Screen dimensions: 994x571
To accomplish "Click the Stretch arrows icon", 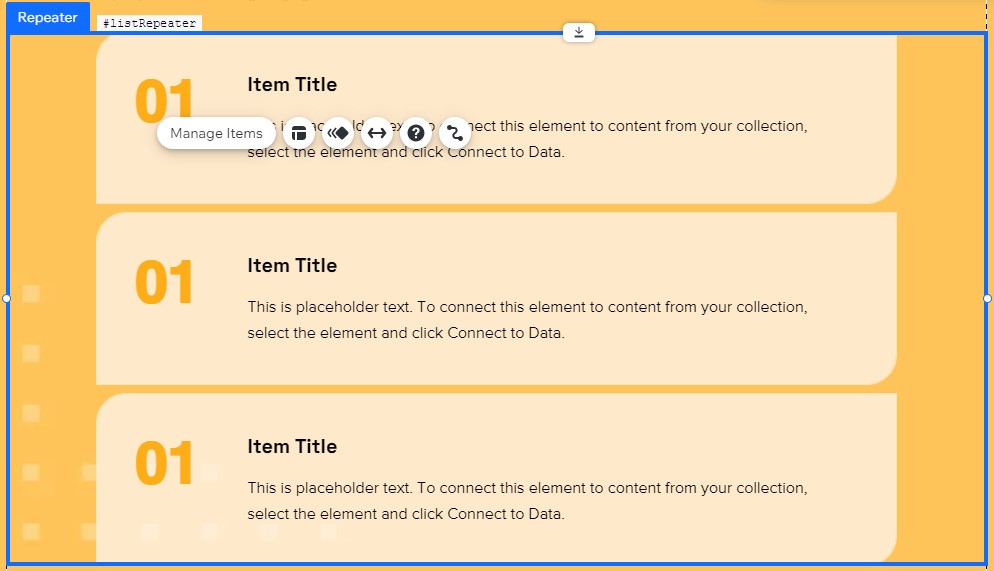I will coord(377,133).
